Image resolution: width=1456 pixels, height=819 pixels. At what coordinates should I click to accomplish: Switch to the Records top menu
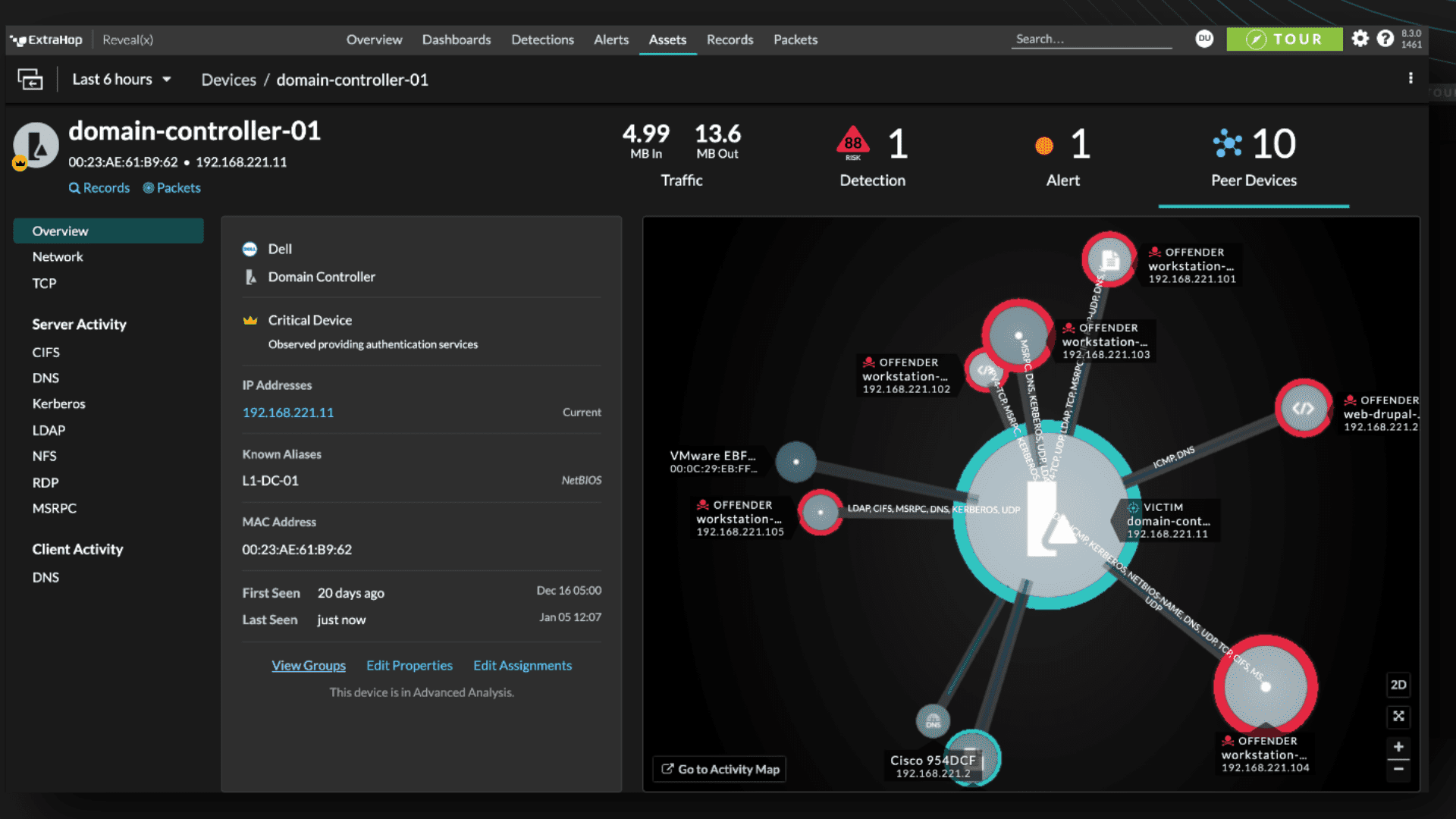tap(730, 39)
